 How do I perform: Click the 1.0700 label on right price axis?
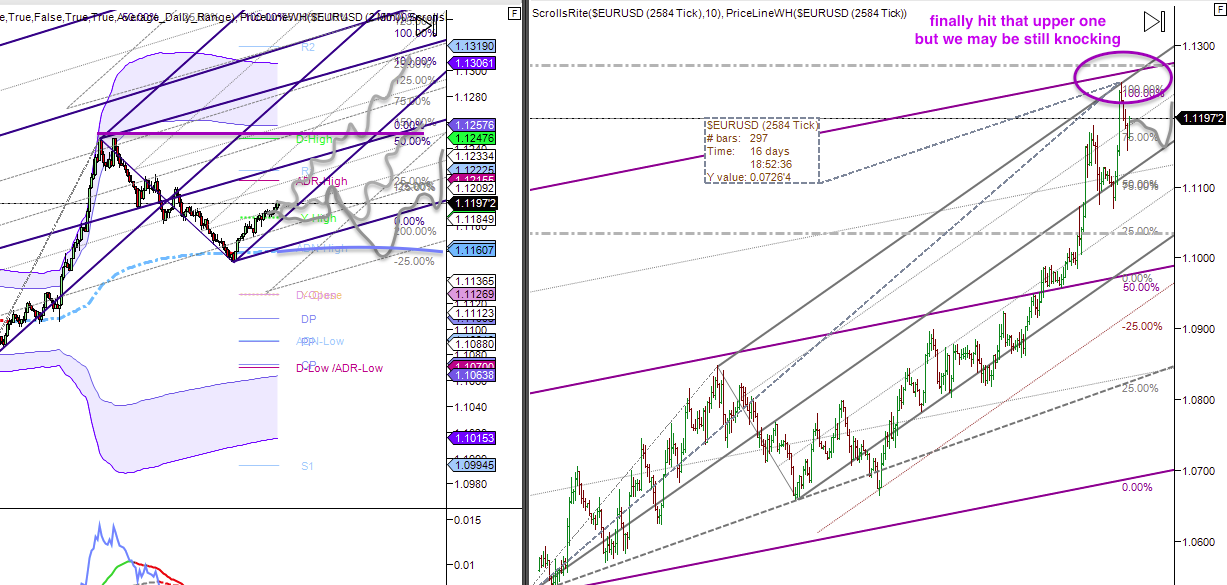click(1200, 471)
